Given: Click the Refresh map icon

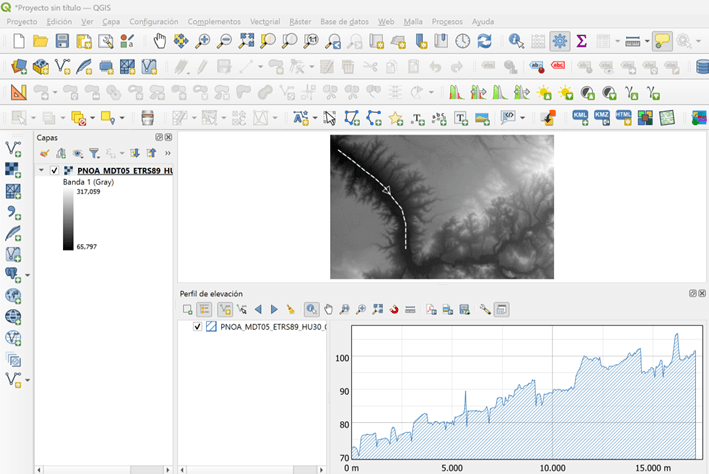Looking at the screenshot, I should pos(485,41).
